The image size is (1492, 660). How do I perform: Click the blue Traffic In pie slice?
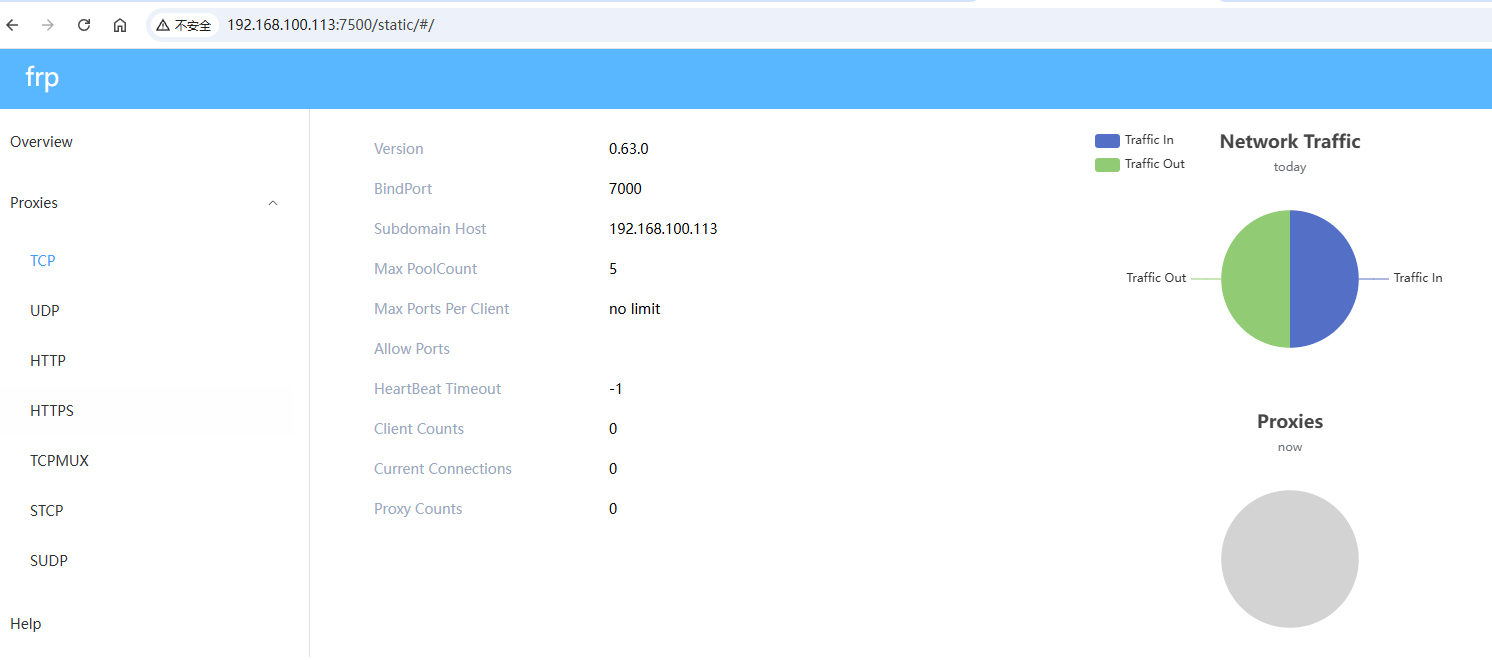pyautogui.click(x=1325, y=279)
